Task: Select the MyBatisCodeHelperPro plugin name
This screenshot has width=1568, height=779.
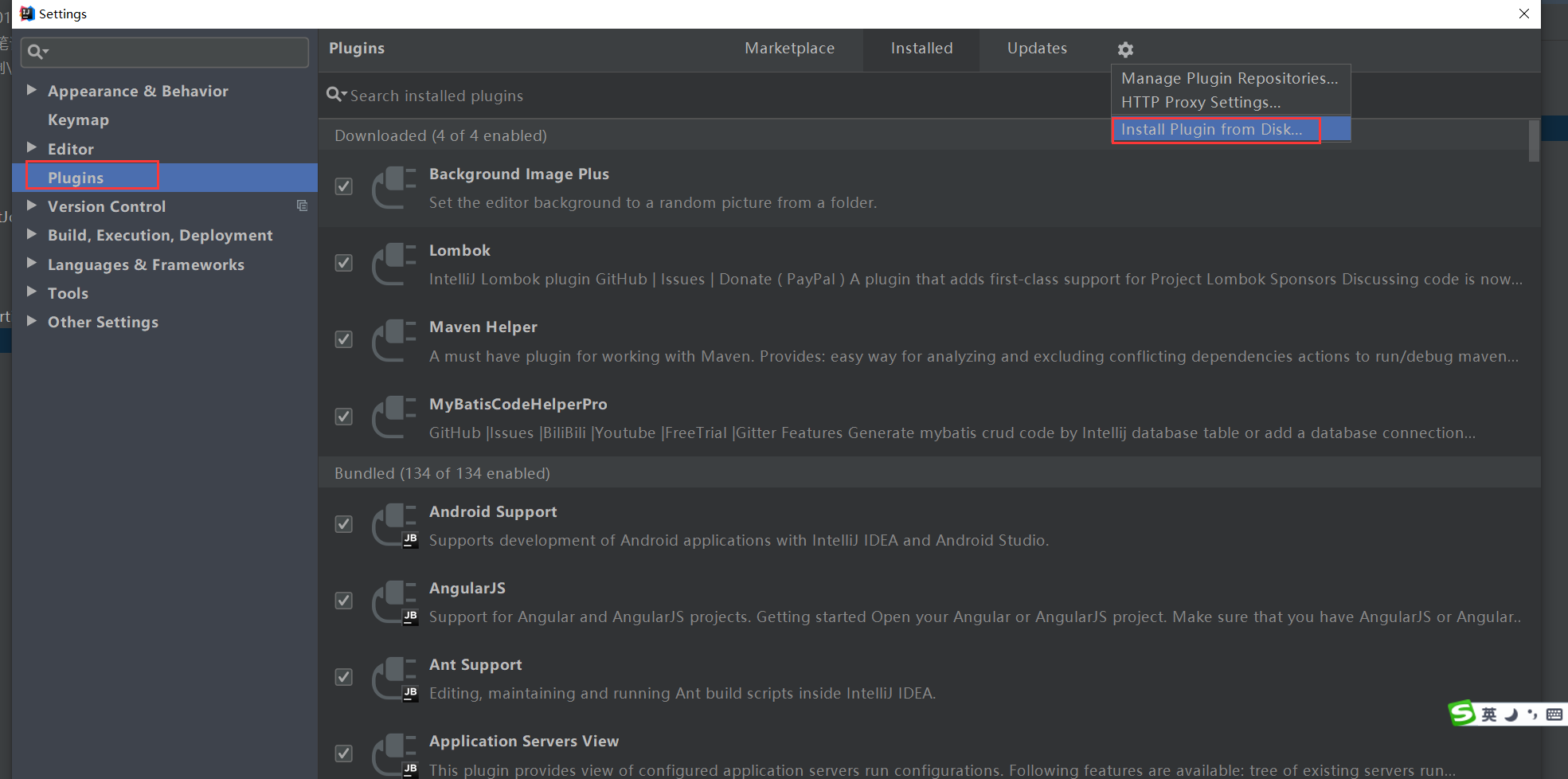Action: tap(518, 404)
